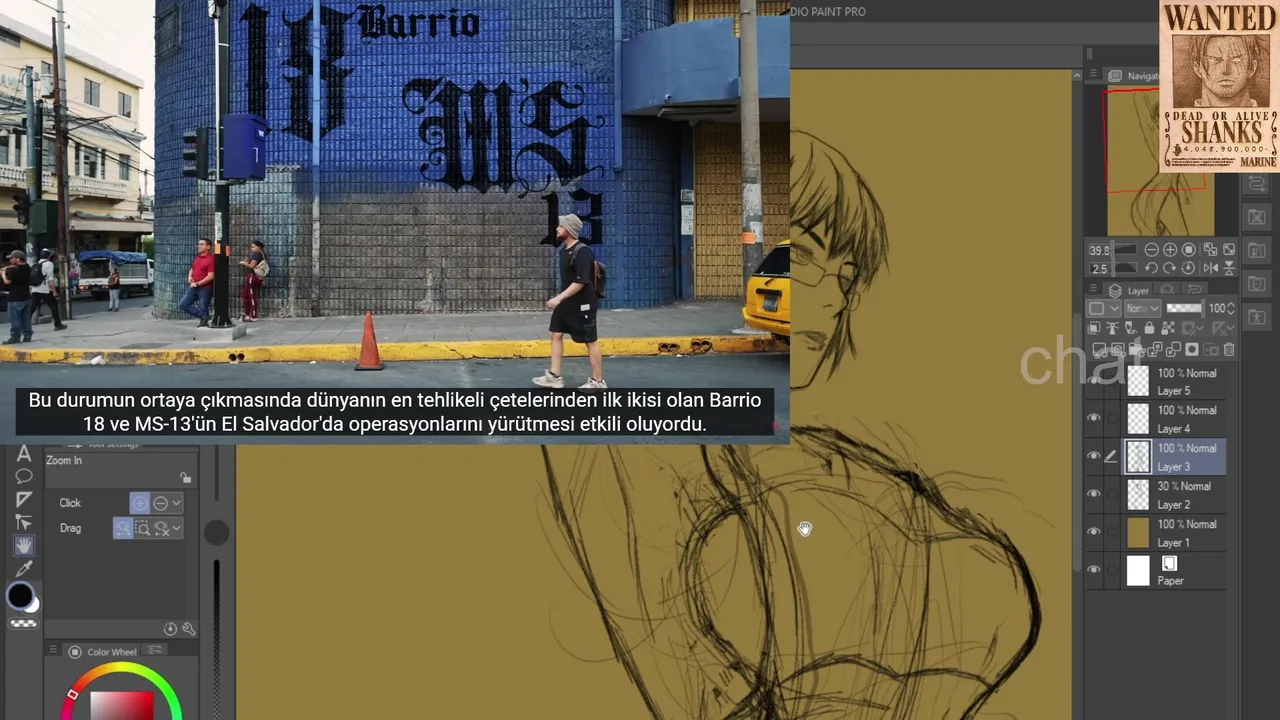Image resolution: width=1280 pixels, height=720 pixels.
Task: Create a layer mask
Action: 1191,350
